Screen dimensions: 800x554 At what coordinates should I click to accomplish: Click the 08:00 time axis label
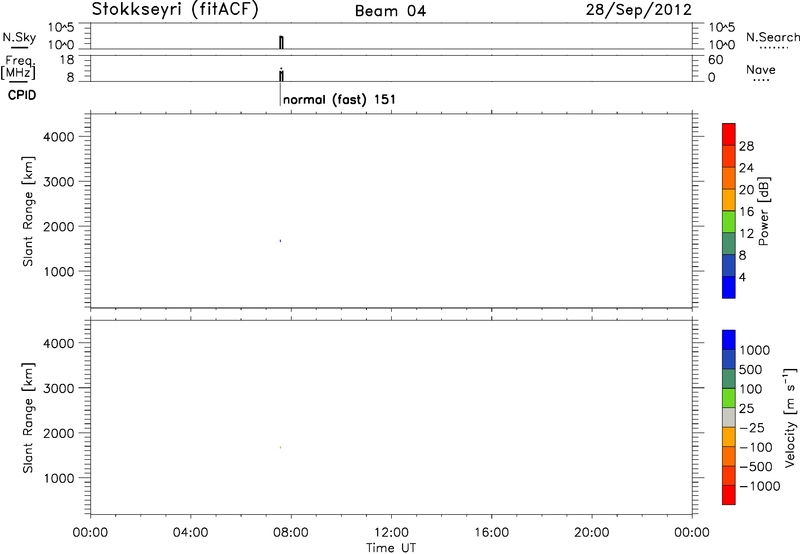click(x=291, y=533)
